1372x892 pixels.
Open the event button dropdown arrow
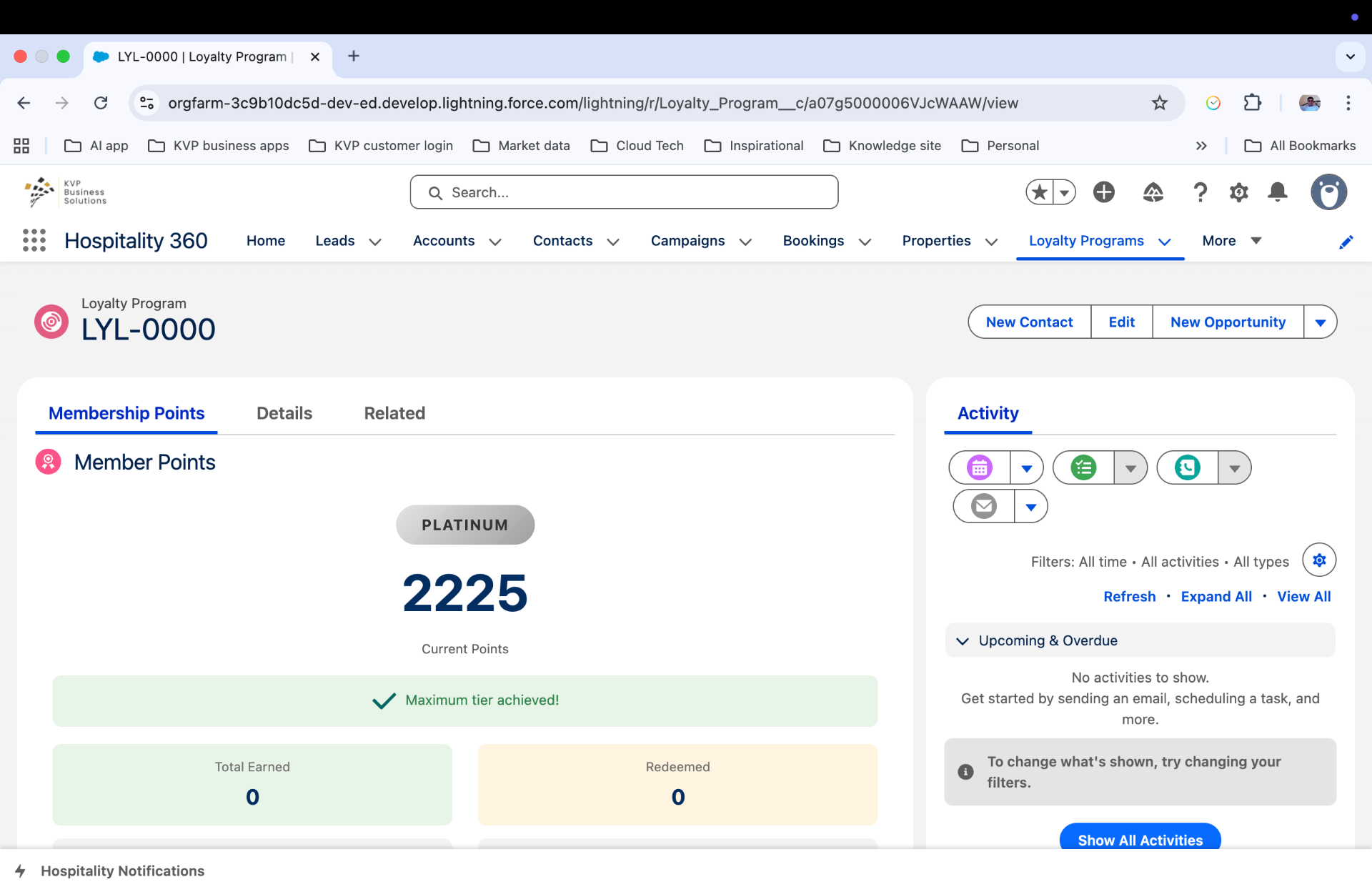click(1027, 468)
